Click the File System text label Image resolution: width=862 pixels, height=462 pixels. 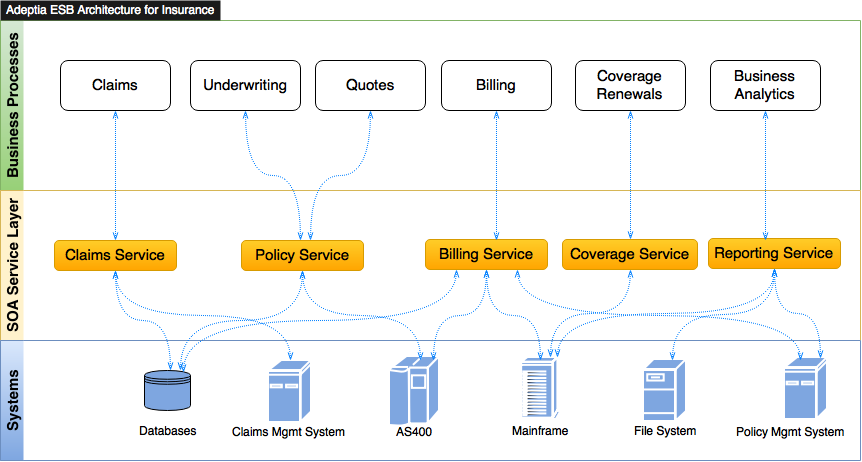[x=665, y=431]
